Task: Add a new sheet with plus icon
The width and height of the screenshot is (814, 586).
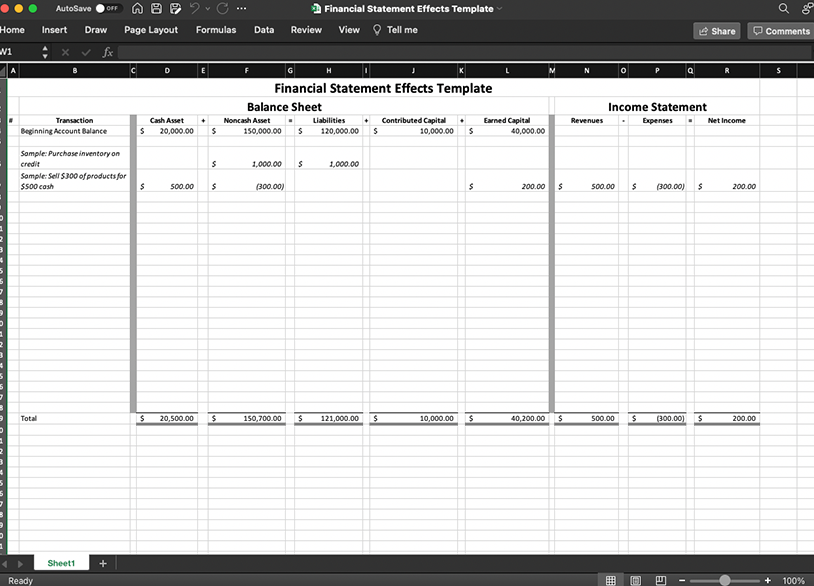Action: pyautogui.click(x=103, y=563)
